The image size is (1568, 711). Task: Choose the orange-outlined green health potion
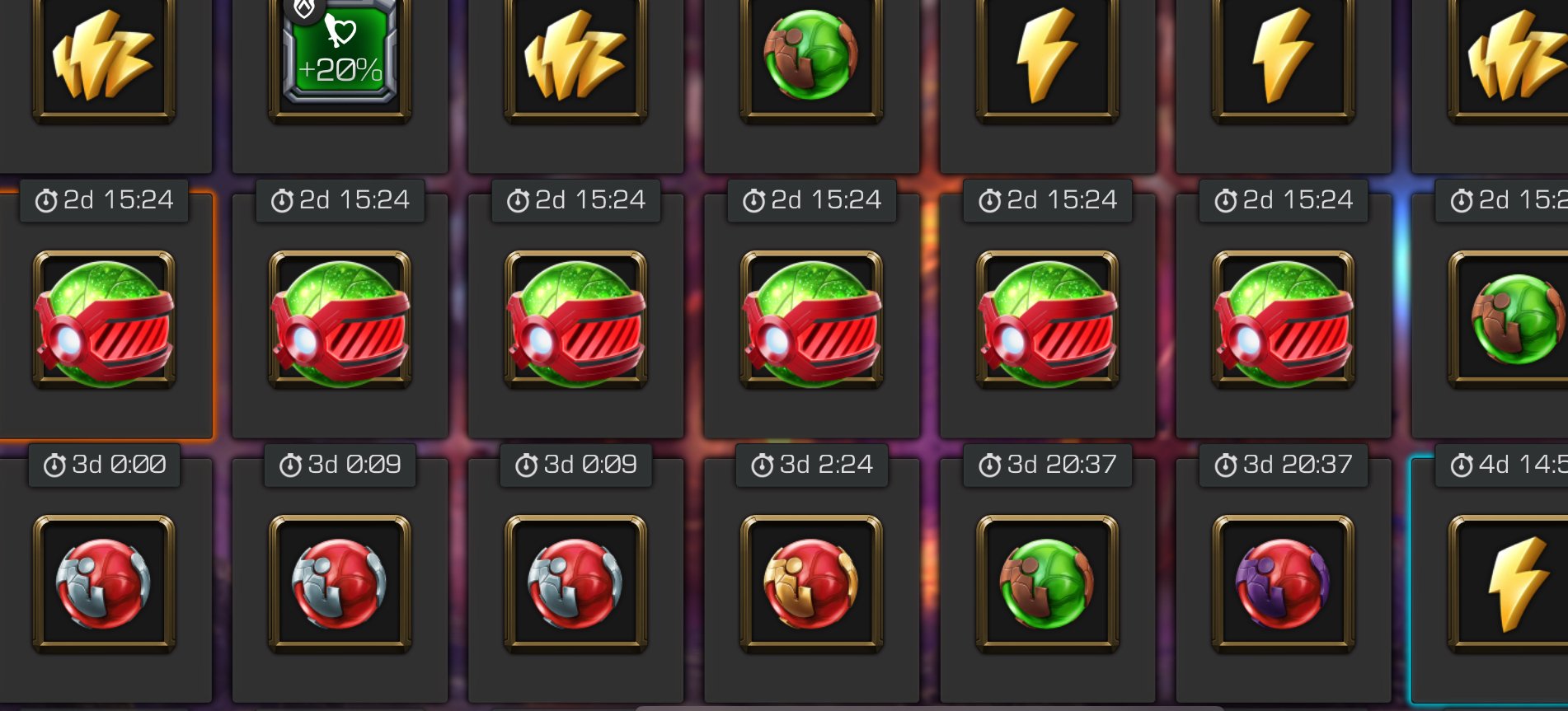[x=104, y=320]
